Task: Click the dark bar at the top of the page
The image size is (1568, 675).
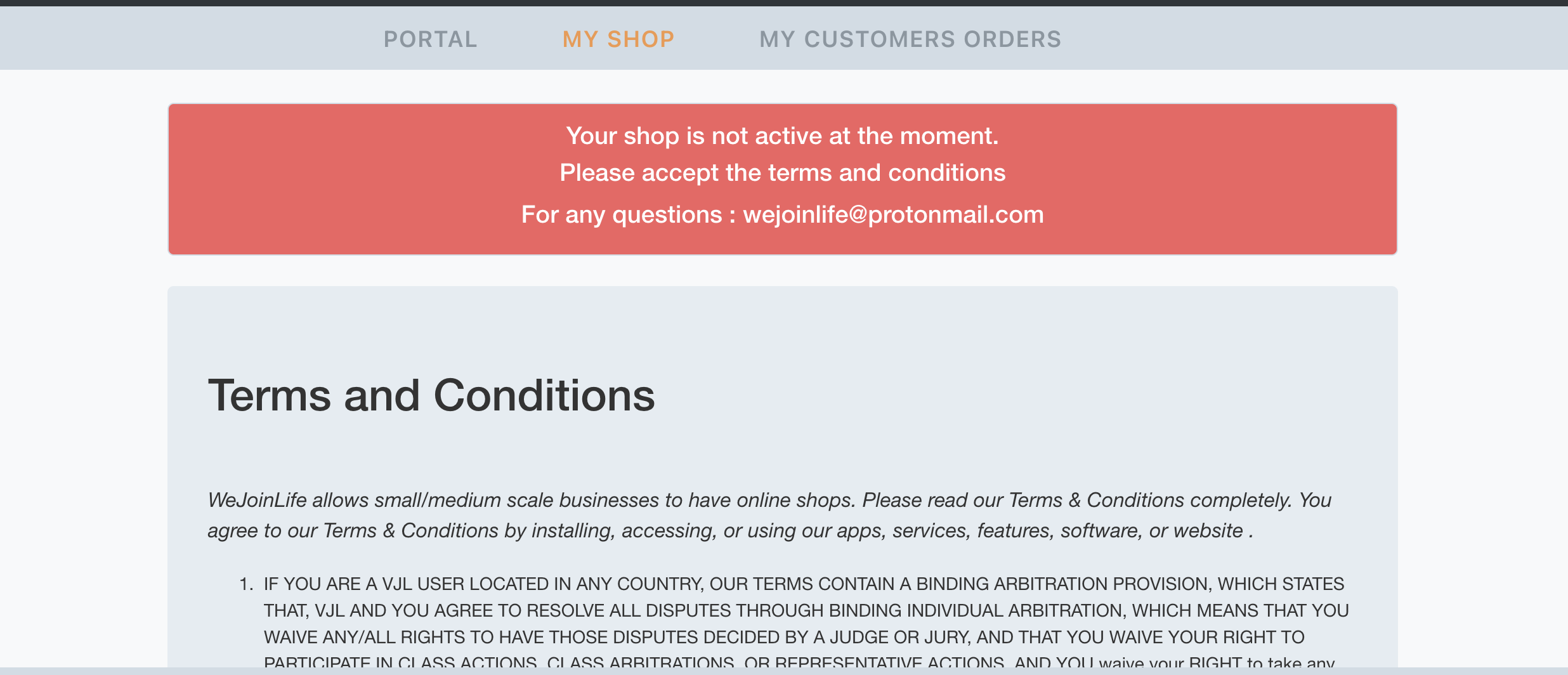Action: (x=784, y=3)
